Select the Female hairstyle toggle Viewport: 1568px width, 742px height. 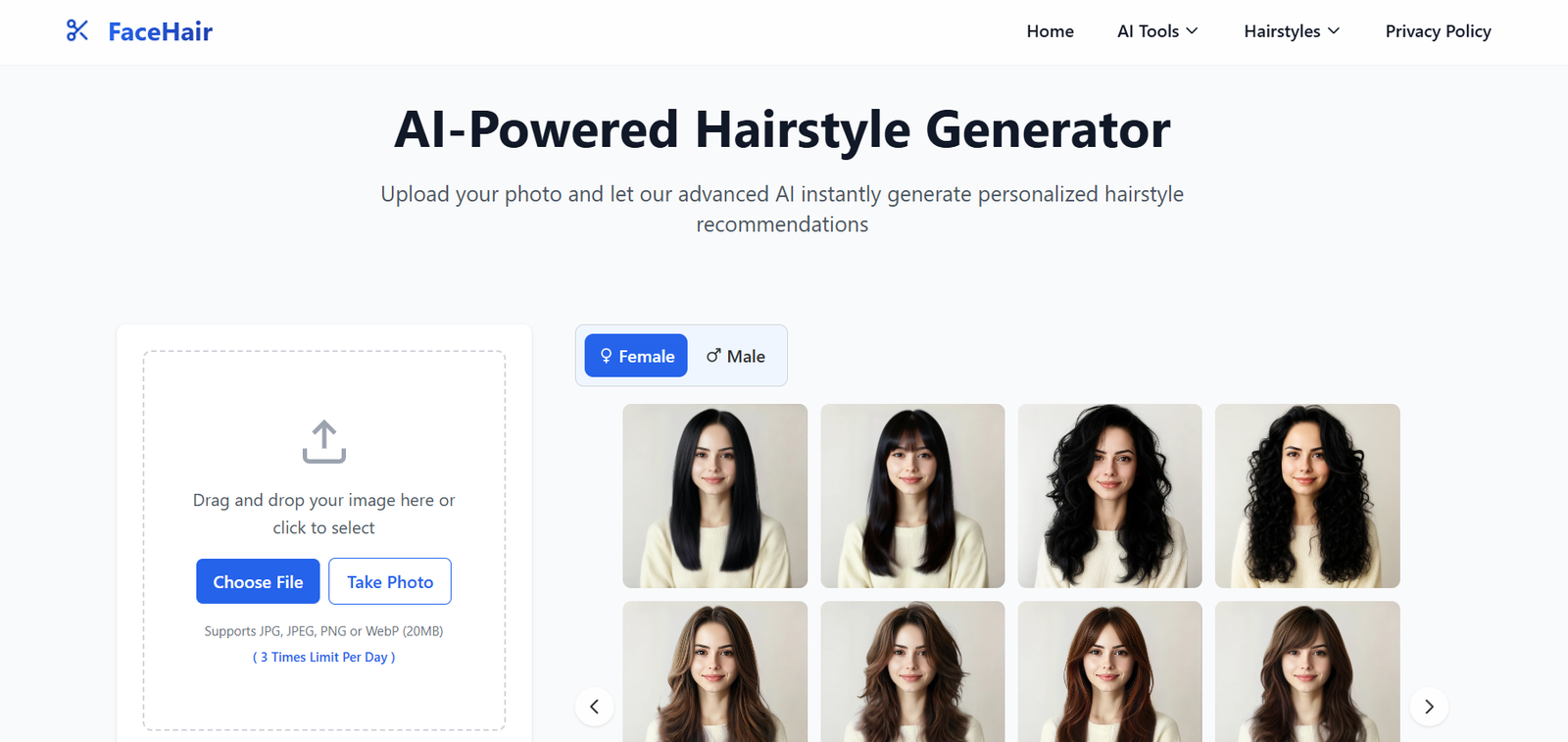636,356
